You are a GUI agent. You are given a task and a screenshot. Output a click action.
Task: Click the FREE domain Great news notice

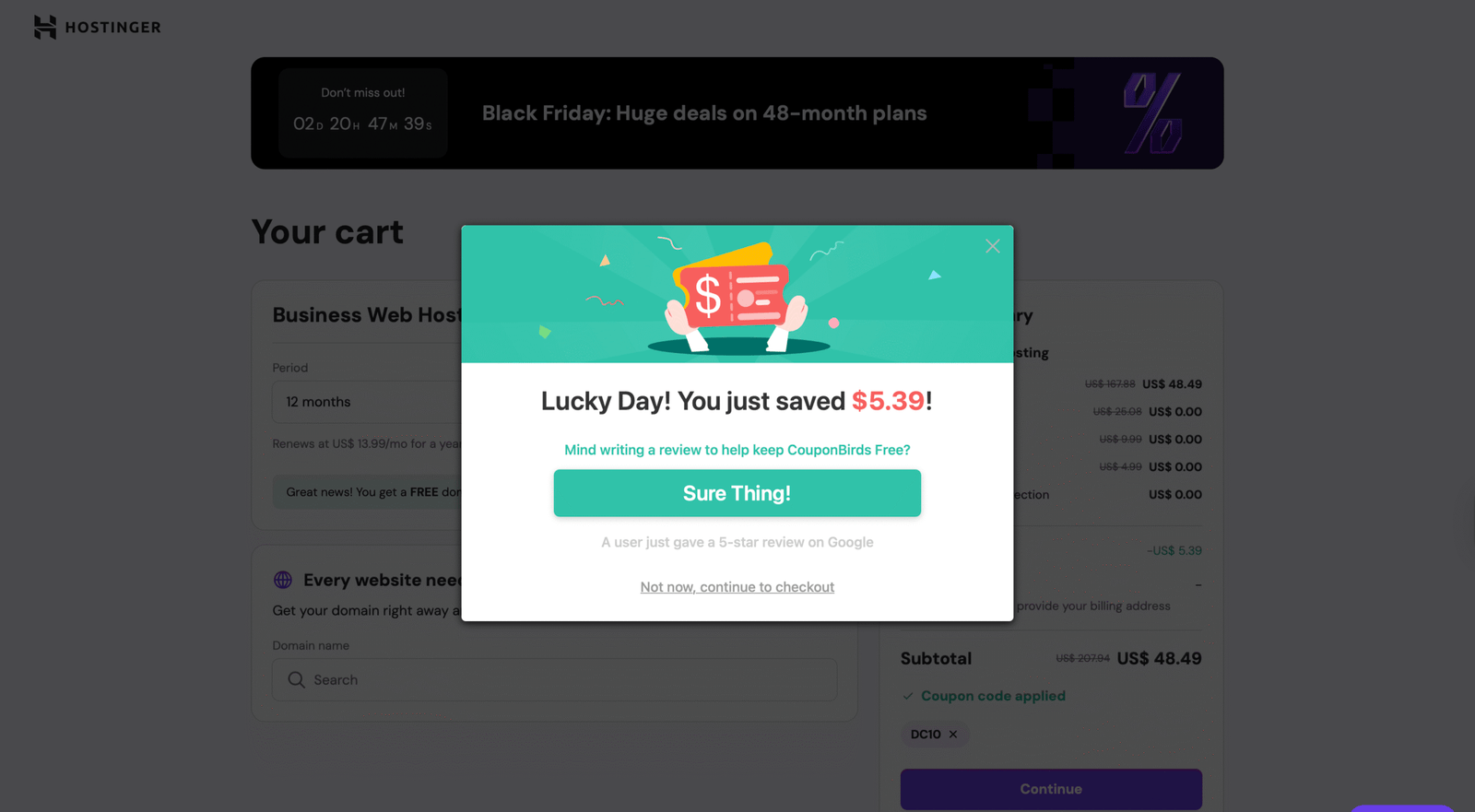tap(369, 492)
